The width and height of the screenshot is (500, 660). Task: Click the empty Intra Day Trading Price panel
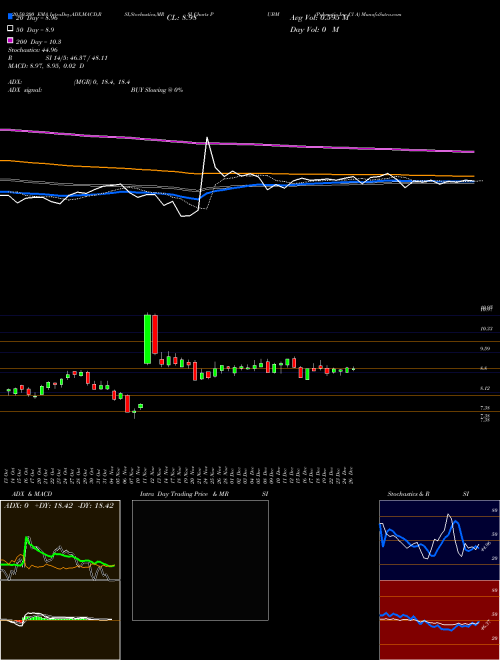pyautogui.click(x=200, y=560)
